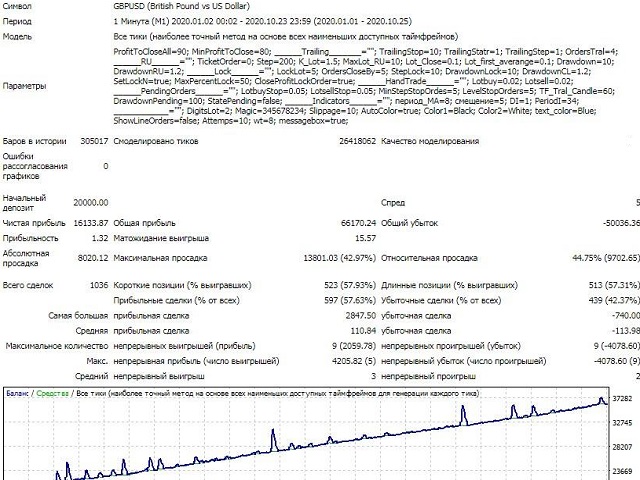Click the Смоделировано тиков label

click(156, 142)
